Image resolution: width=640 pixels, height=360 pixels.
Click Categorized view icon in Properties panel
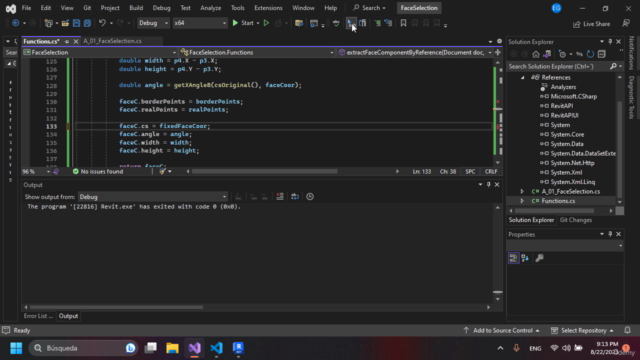513,258
